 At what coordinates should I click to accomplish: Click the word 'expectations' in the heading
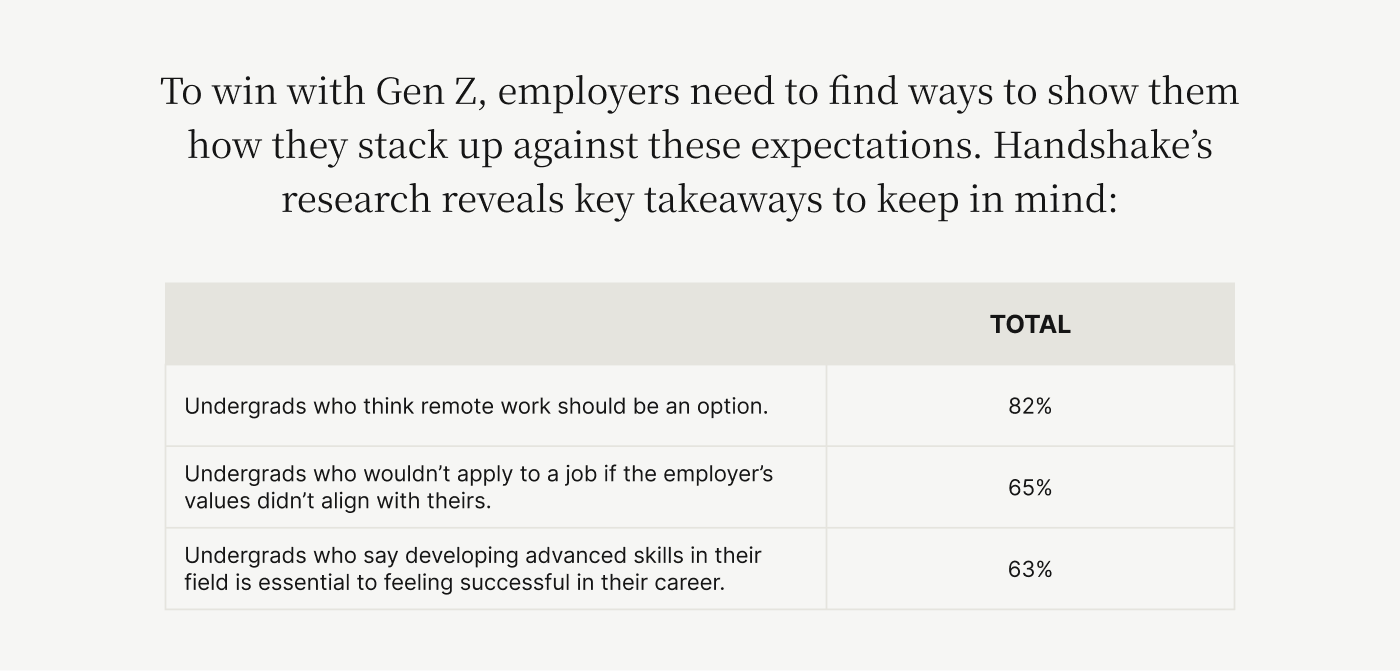tap(866, 147)
